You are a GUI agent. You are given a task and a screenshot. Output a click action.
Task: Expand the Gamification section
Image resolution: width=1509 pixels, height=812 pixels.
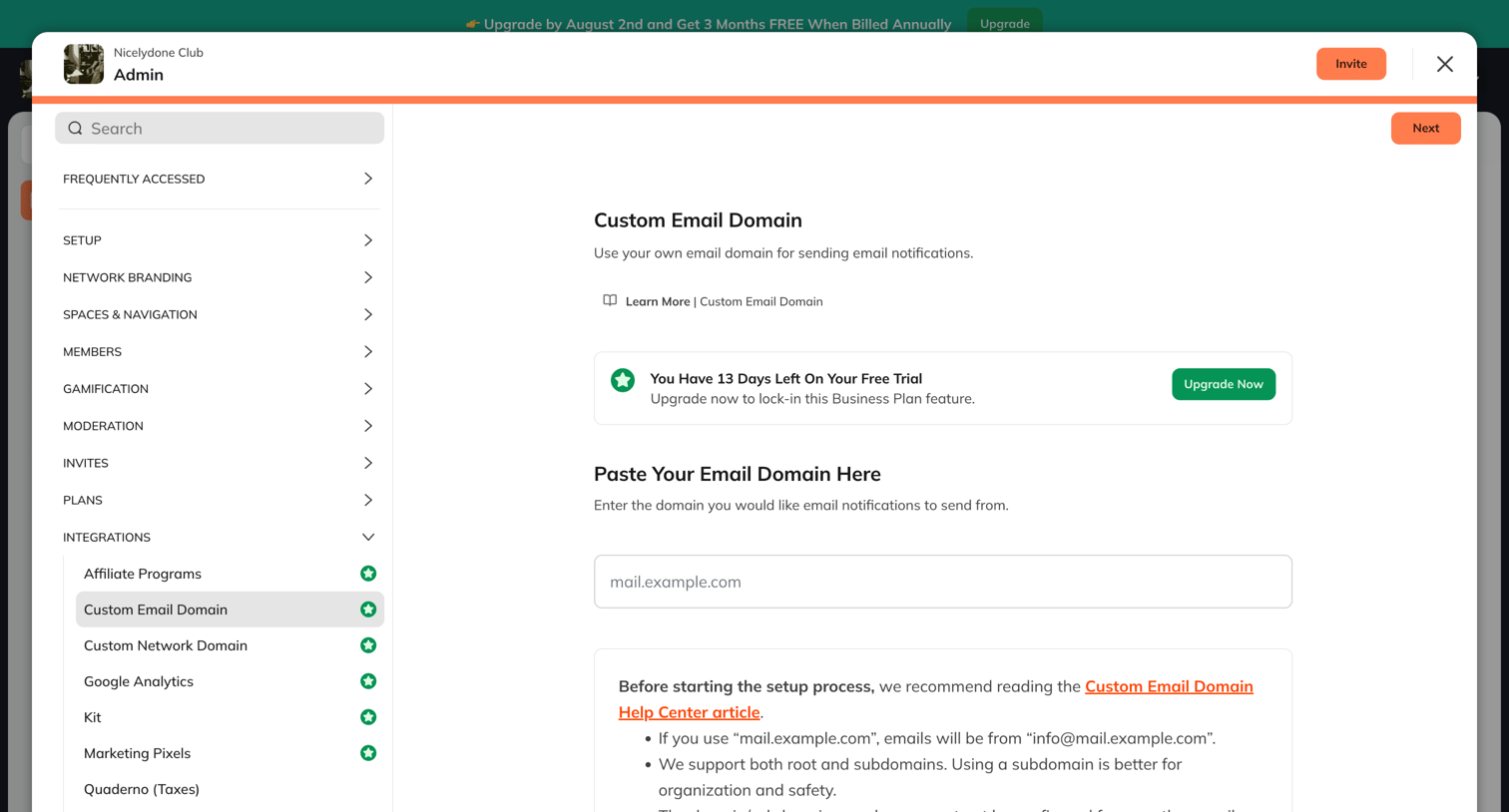(219, 389)
